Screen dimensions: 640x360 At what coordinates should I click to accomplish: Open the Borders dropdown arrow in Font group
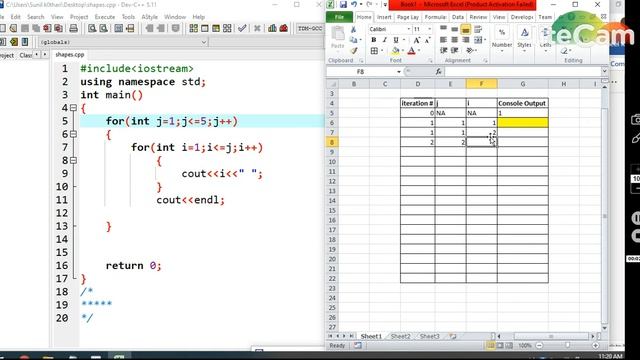[382, 51]
